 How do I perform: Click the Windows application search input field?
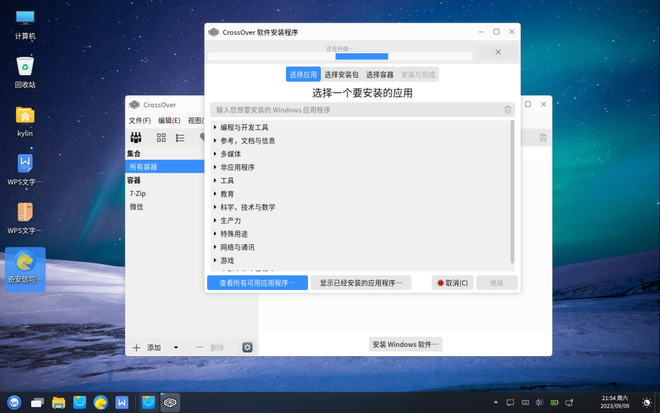pyautogui.click(x=355, y=110)
